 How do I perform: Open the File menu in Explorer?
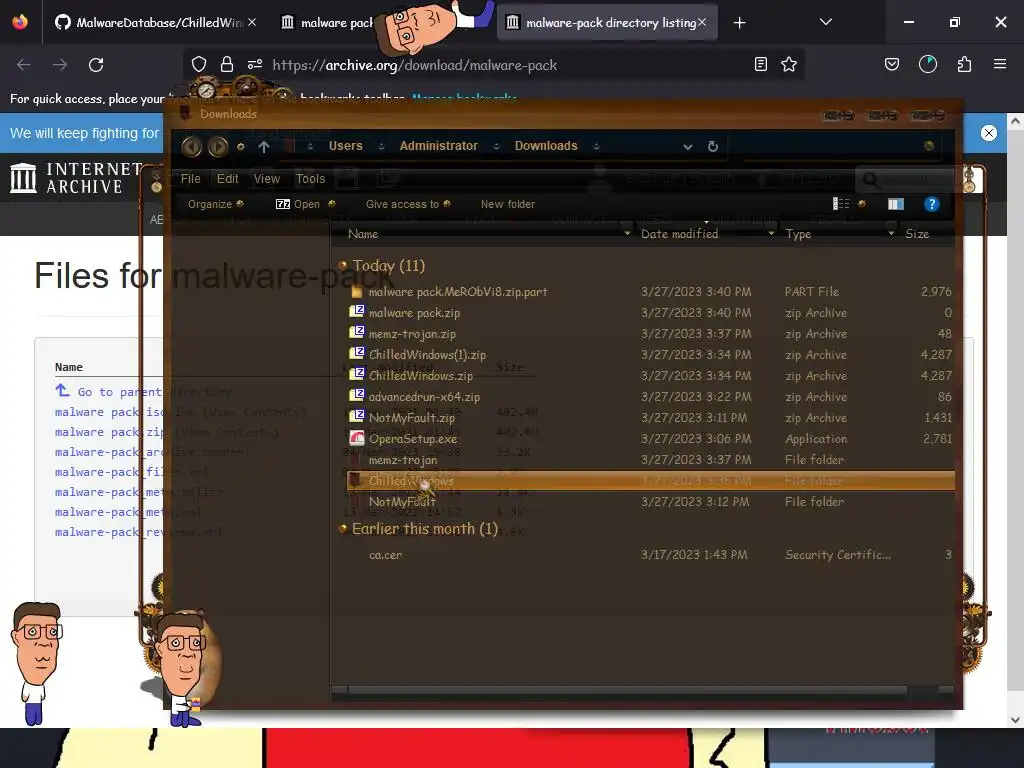191,178
